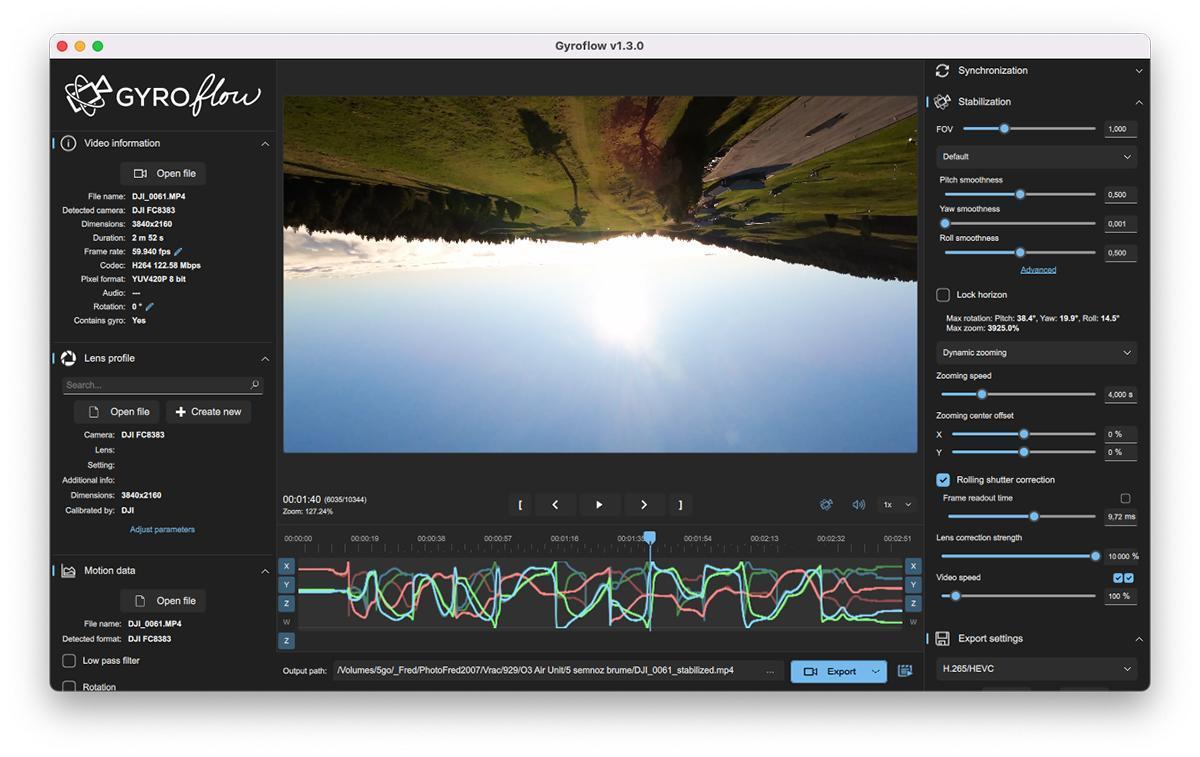1200x757 pixels.
Task: Open the Dynamic zooming dropdown
Action: (1037, 353)
